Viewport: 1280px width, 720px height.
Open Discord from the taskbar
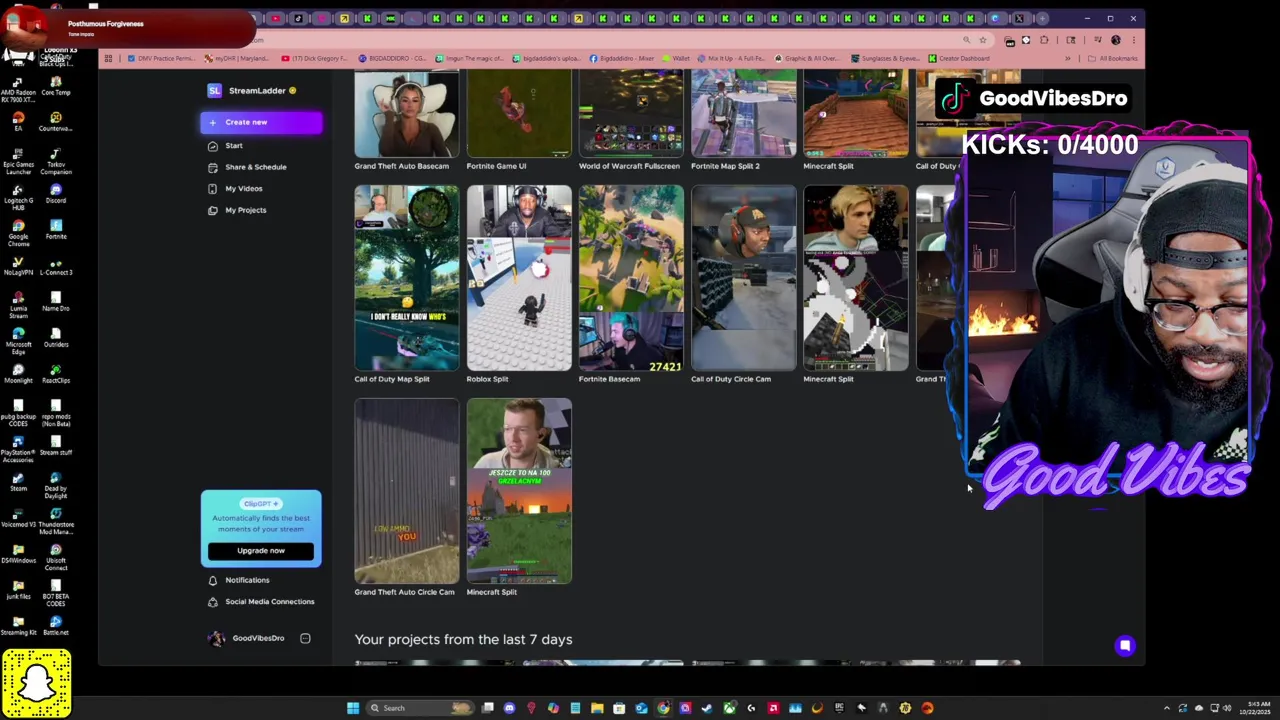(509, 708)
